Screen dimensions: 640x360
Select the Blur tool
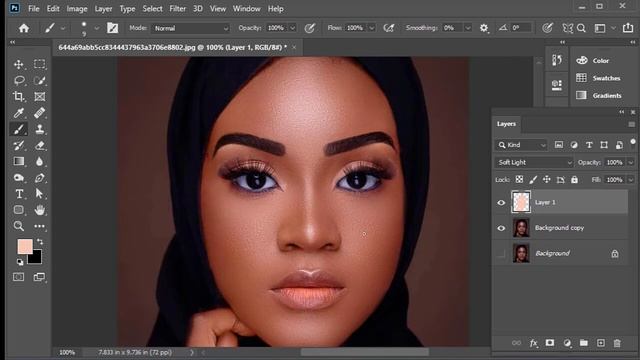(x=40, y=161)
